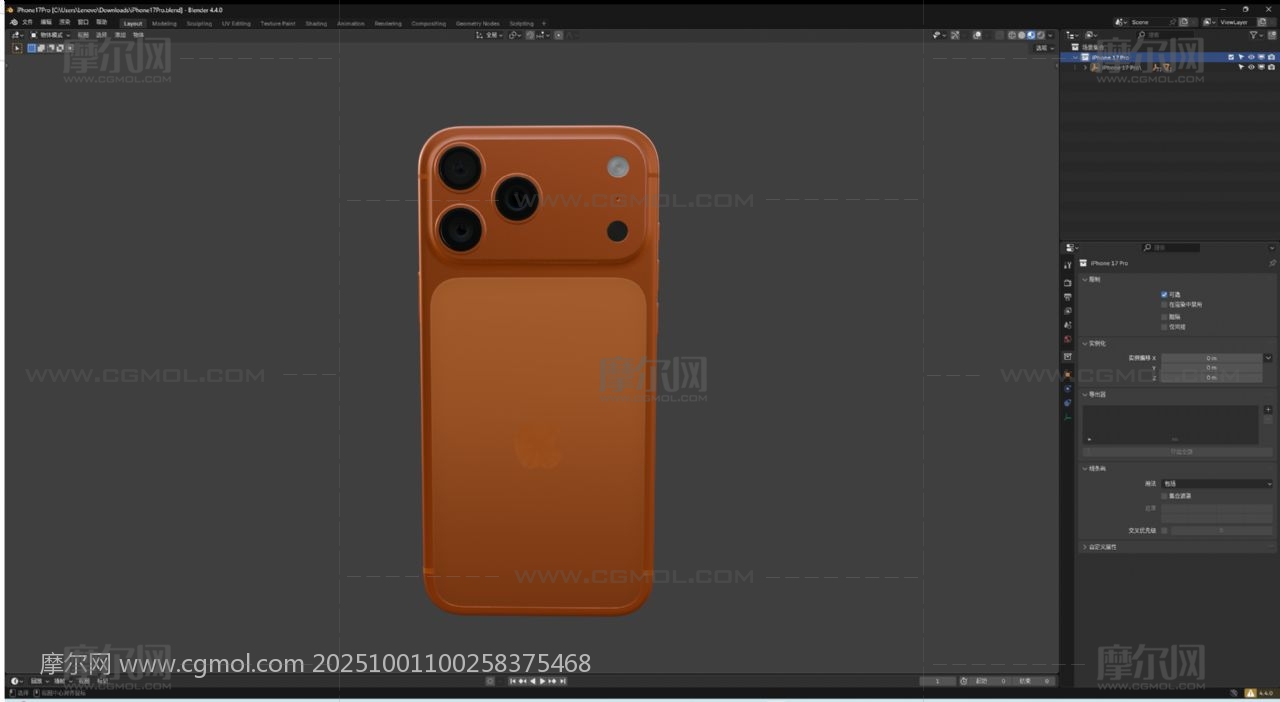Viewport: 1280px width, 702px height.
Task: Open the Tool properties tab icon
Action: (1068, 265)
